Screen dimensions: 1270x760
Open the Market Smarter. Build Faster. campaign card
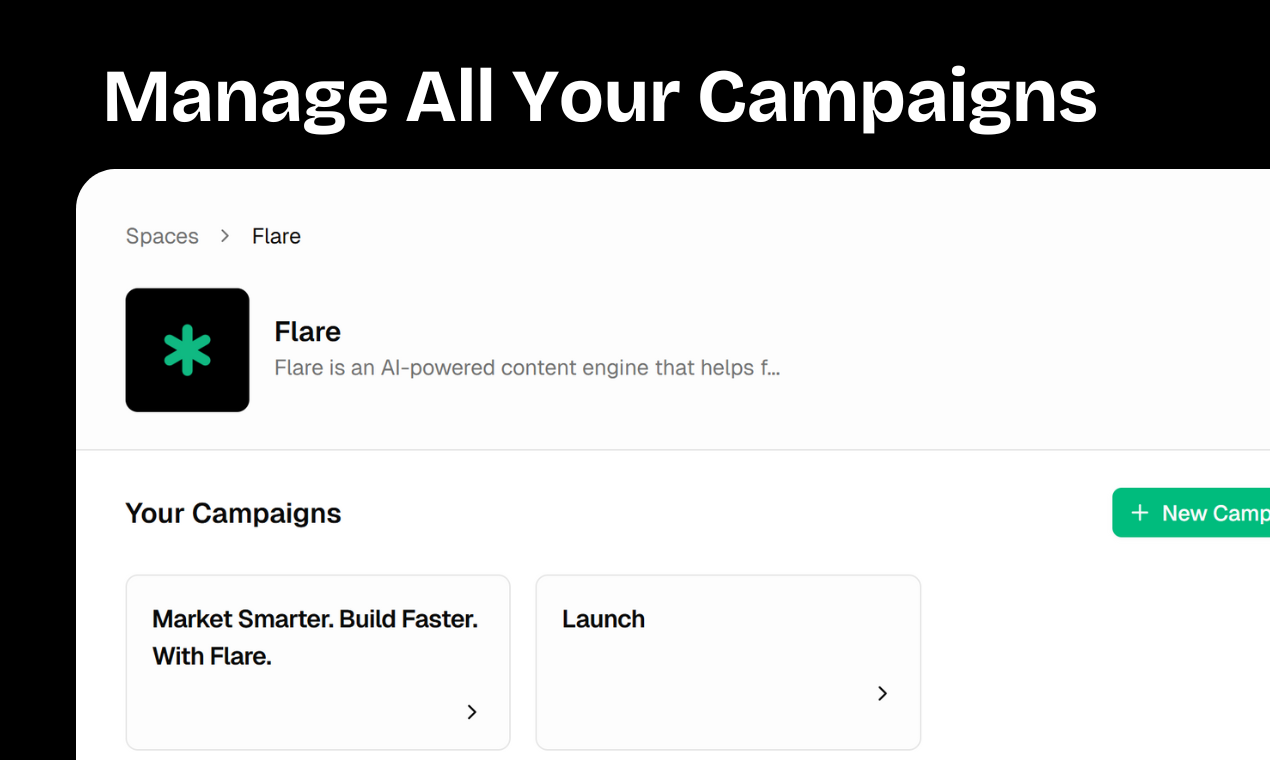(318, 662)
